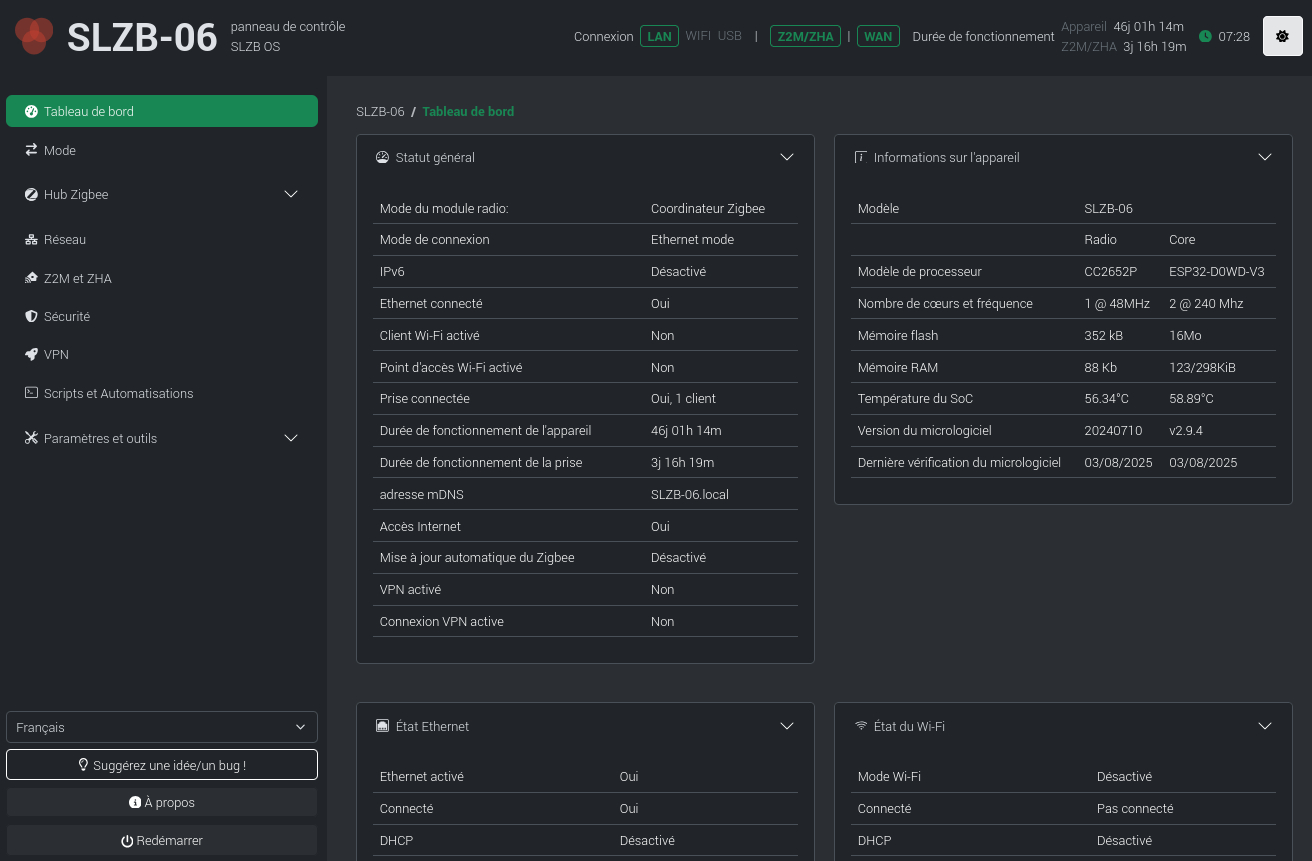Click the SLZB-06 red logo icon
This screenshot has width=1312, height=861.
pos(34,36)
